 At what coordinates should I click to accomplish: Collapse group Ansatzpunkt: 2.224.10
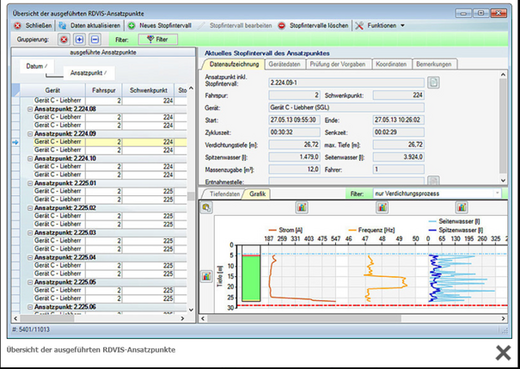tap(30, 158)
